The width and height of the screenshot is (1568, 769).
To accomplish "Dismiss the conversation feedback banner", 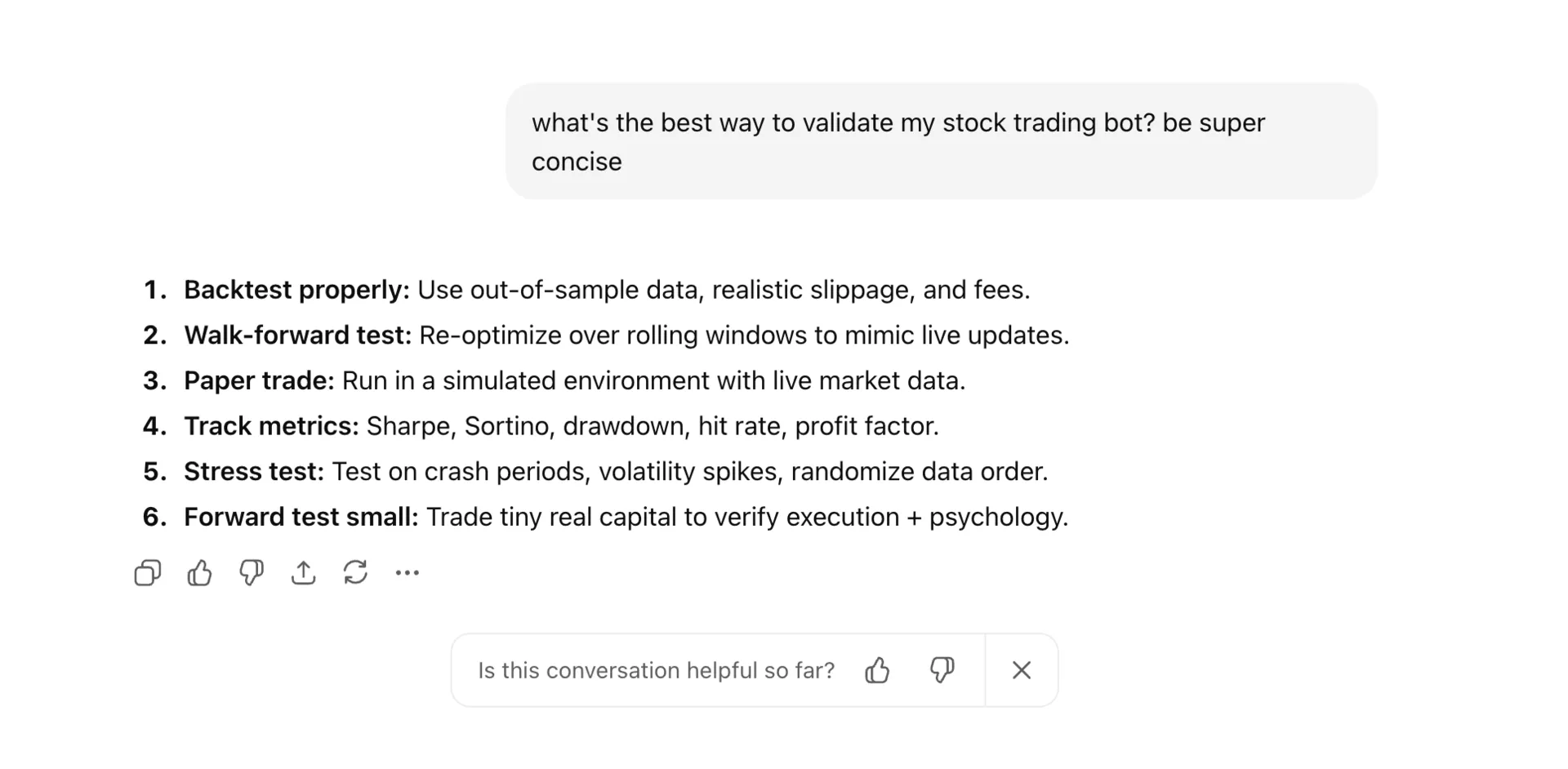I will [x=1022, y=669].
